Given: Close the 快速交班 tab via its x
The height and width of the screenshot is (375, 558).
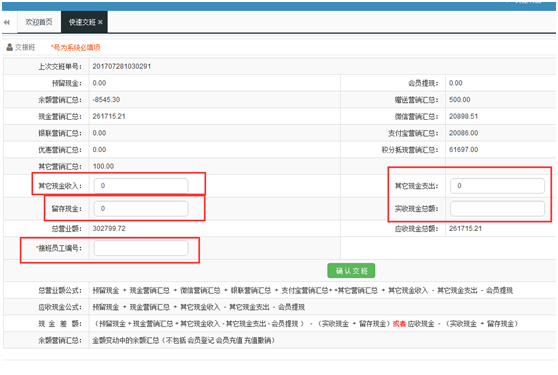Looking at the screenshot, I should (100, 22).
